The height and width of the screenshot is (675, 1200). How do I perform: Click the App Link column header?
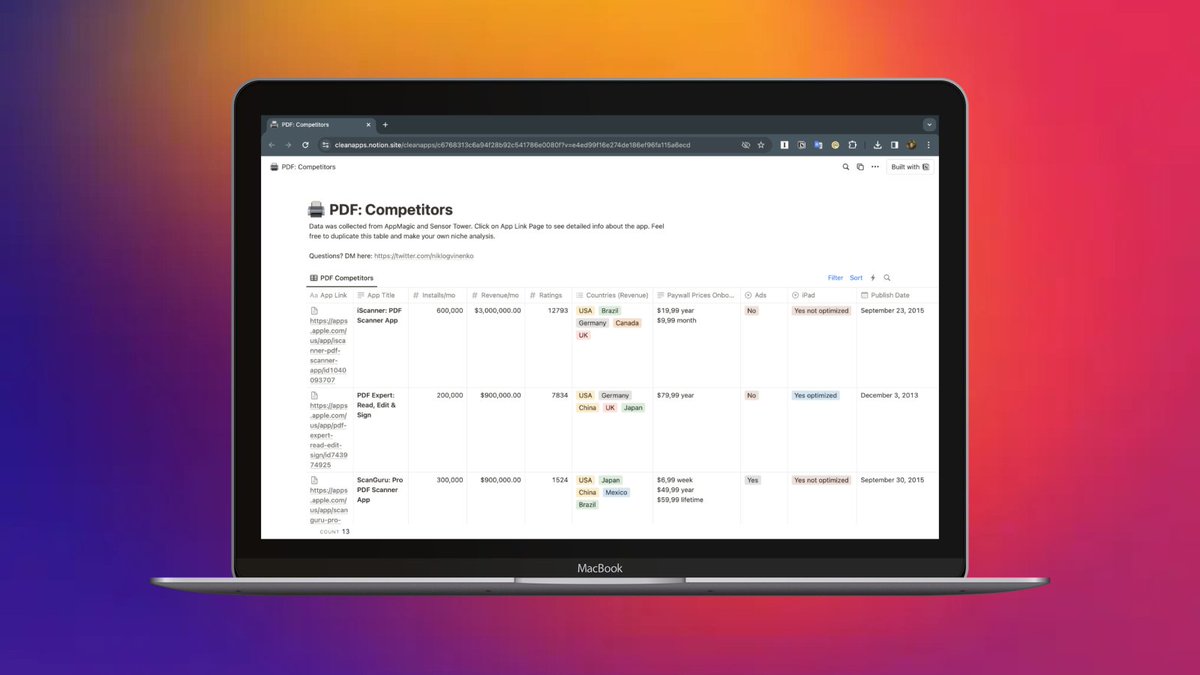(329, 295)
